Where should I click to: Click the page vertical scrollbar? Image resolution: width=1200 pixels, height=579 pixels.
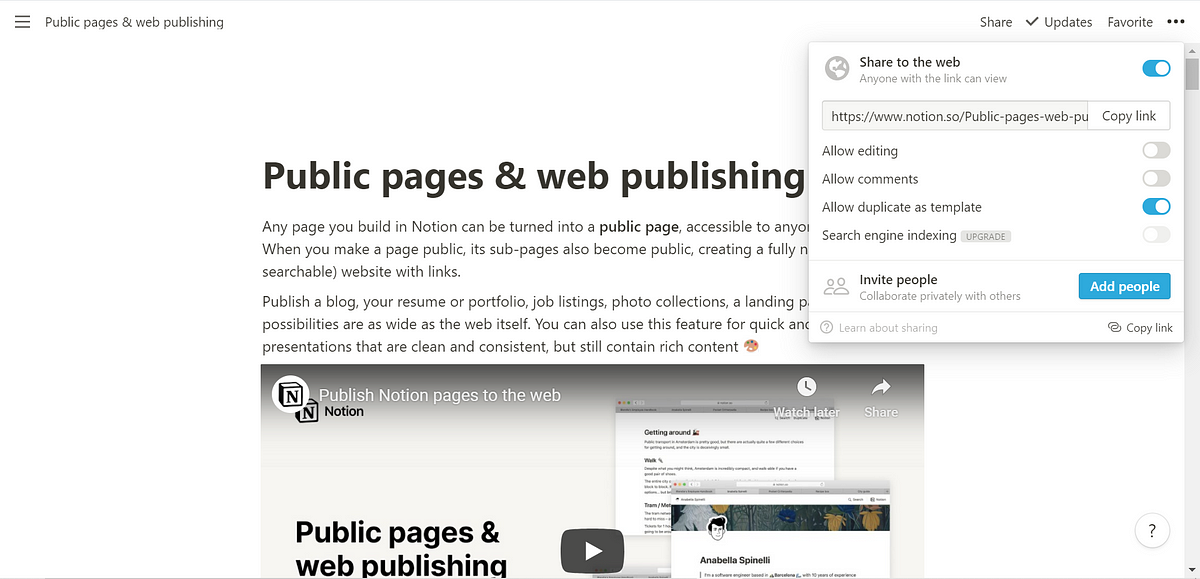pos(1191,75)
